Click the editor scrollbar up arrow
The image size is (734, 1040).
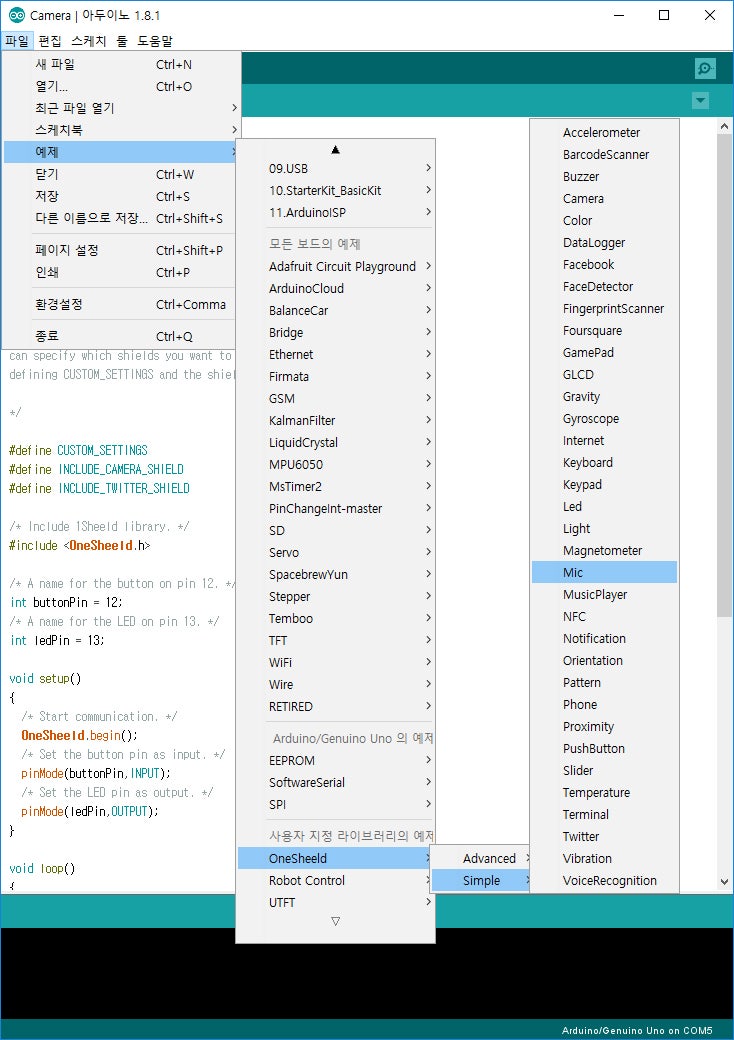tap(724, 126)
